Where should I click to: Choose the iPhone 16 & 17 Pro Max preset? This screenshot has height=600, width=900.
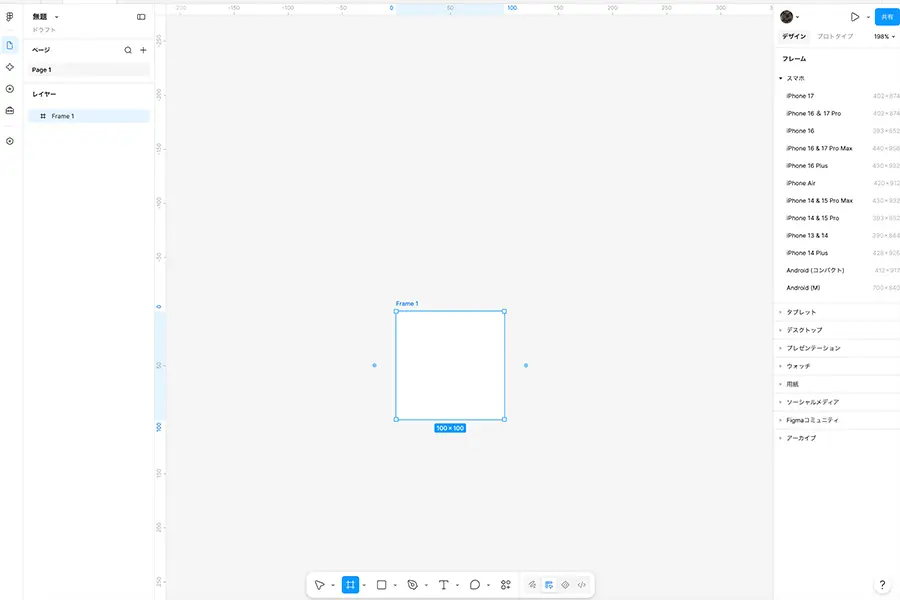(838, 148)
